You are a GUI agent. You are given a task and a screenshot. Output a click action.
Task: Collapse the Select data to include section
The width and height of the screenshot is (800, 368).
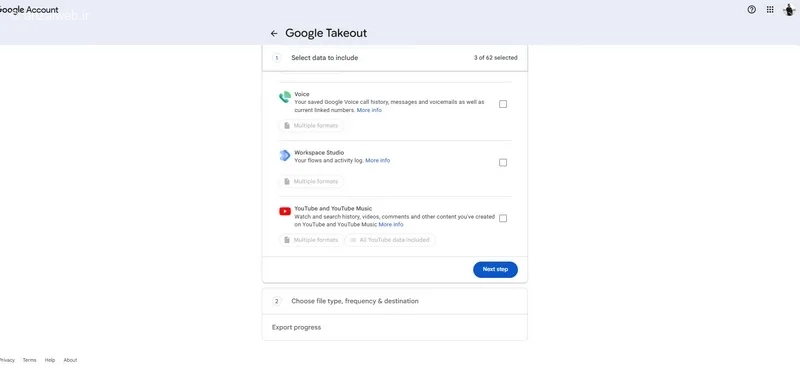[394, 58]
